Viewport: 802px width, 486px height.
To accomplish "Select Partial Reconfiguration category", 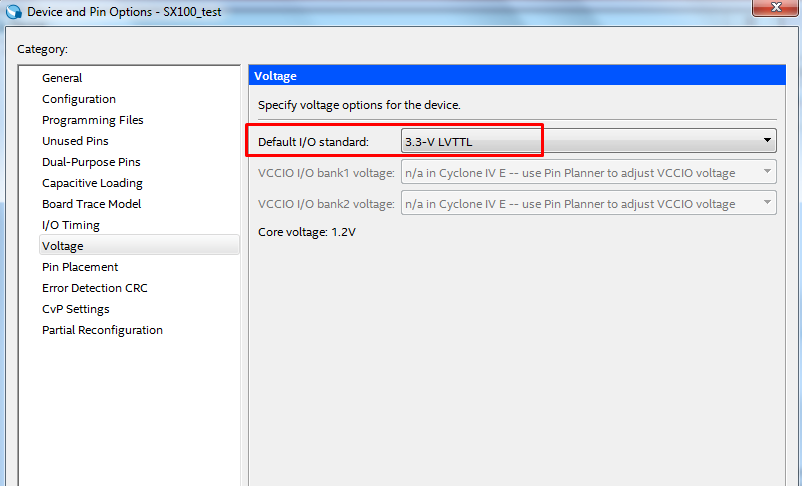I will pos(102,329).
